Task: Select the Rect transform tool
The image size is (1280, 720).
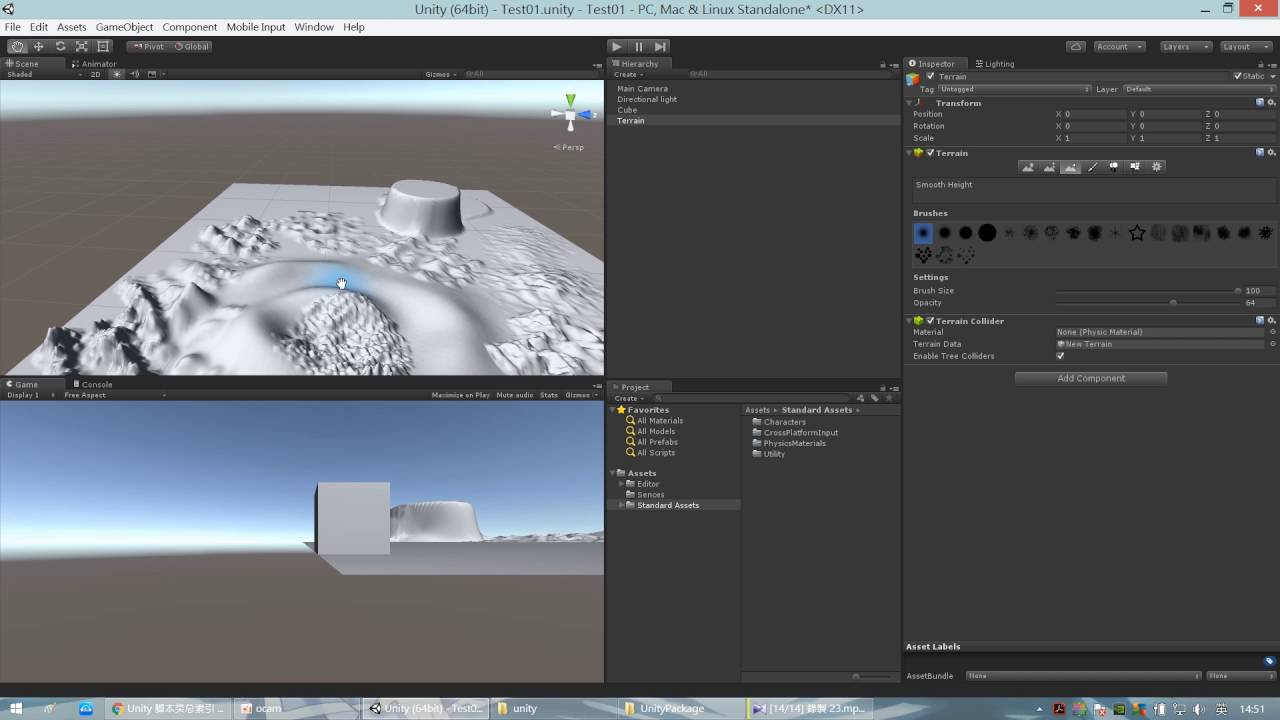Action: pyautogui.click(x=103, y=46)
